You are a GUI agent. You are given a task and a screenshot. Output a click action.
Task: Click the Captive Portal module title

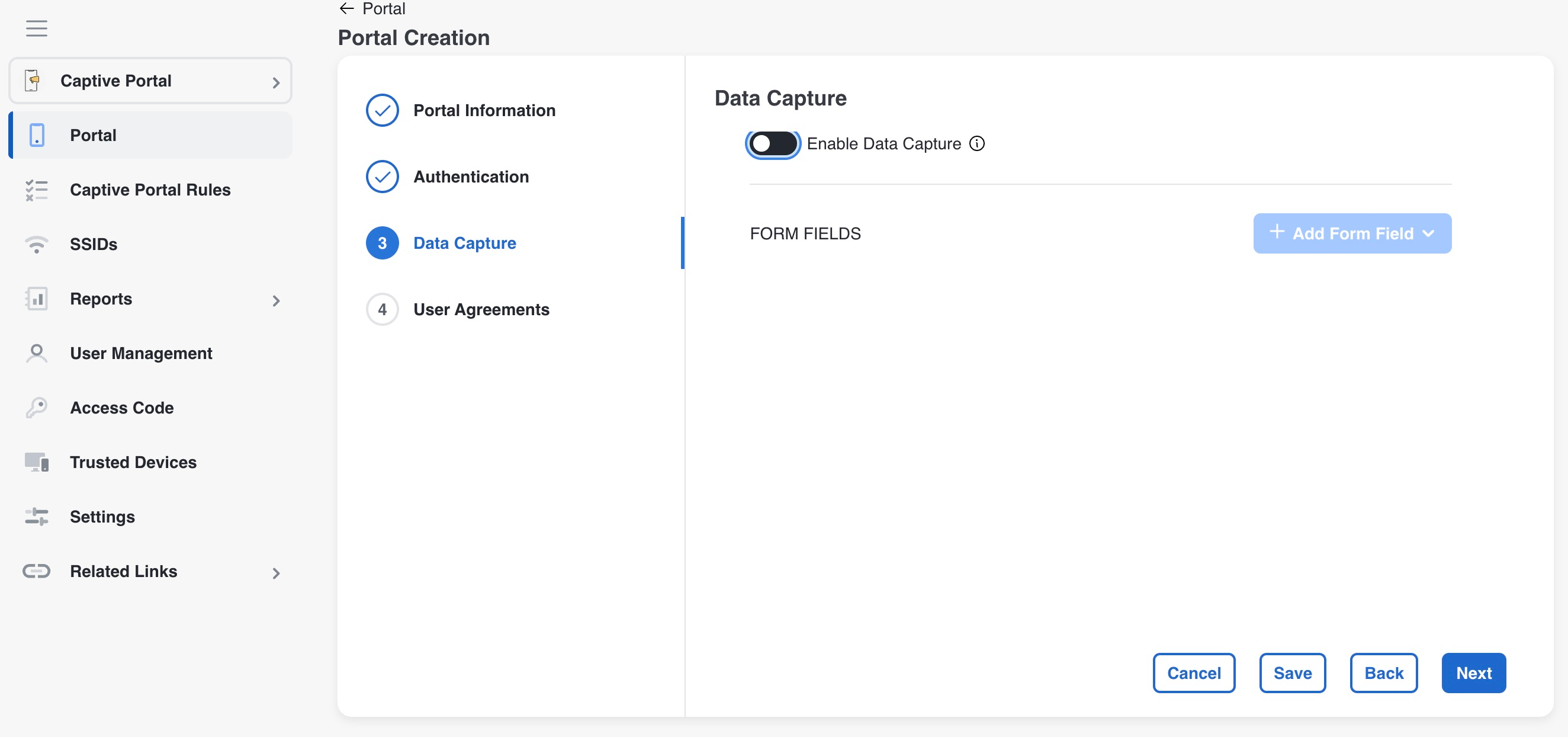(x=115, y=81)
